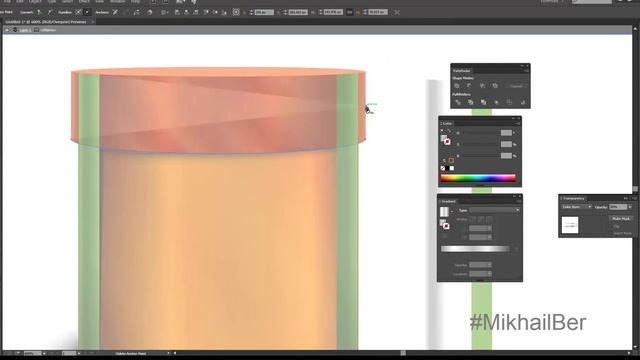The width and height of the screenshot is (640, 360).
Task: Click the third color value field in the Color panel
Action: tap(506, 156)
